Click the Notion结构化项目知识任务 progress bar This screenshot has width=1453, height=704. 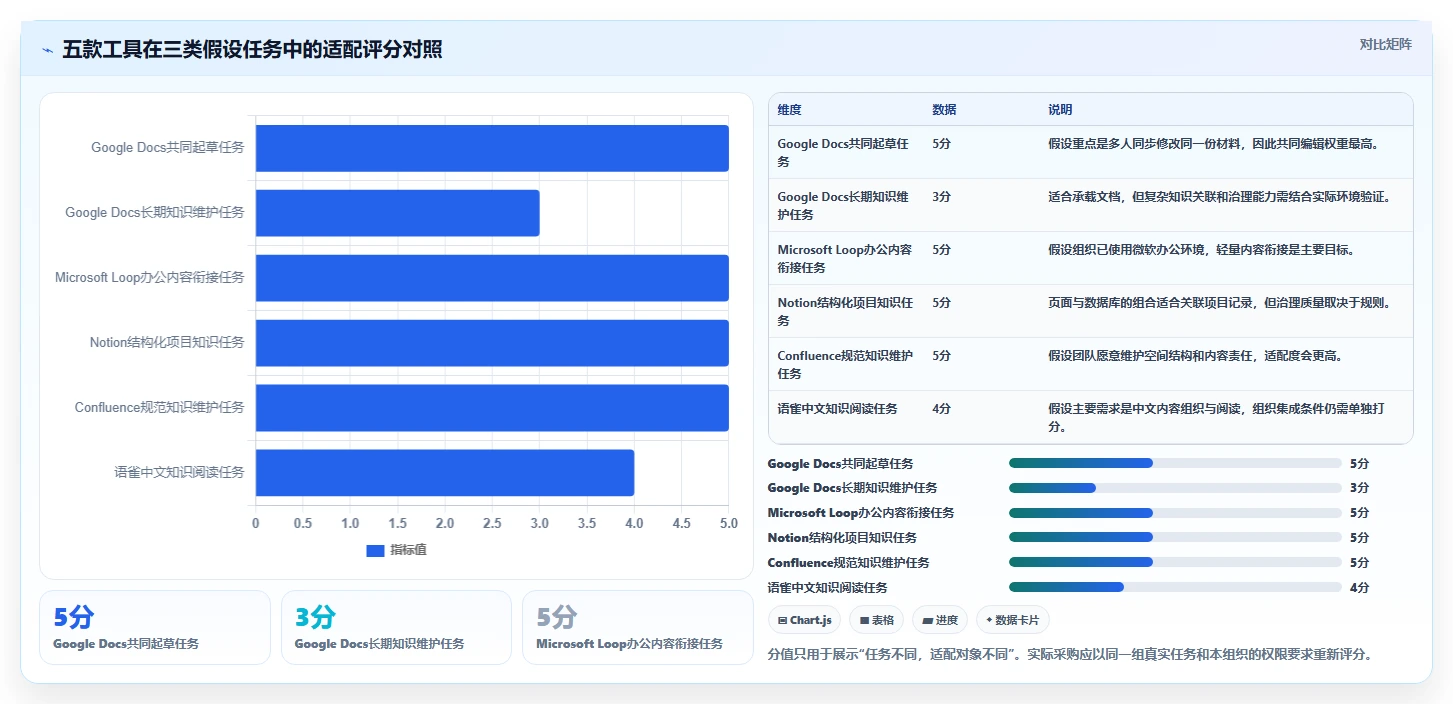point(1175,538)
